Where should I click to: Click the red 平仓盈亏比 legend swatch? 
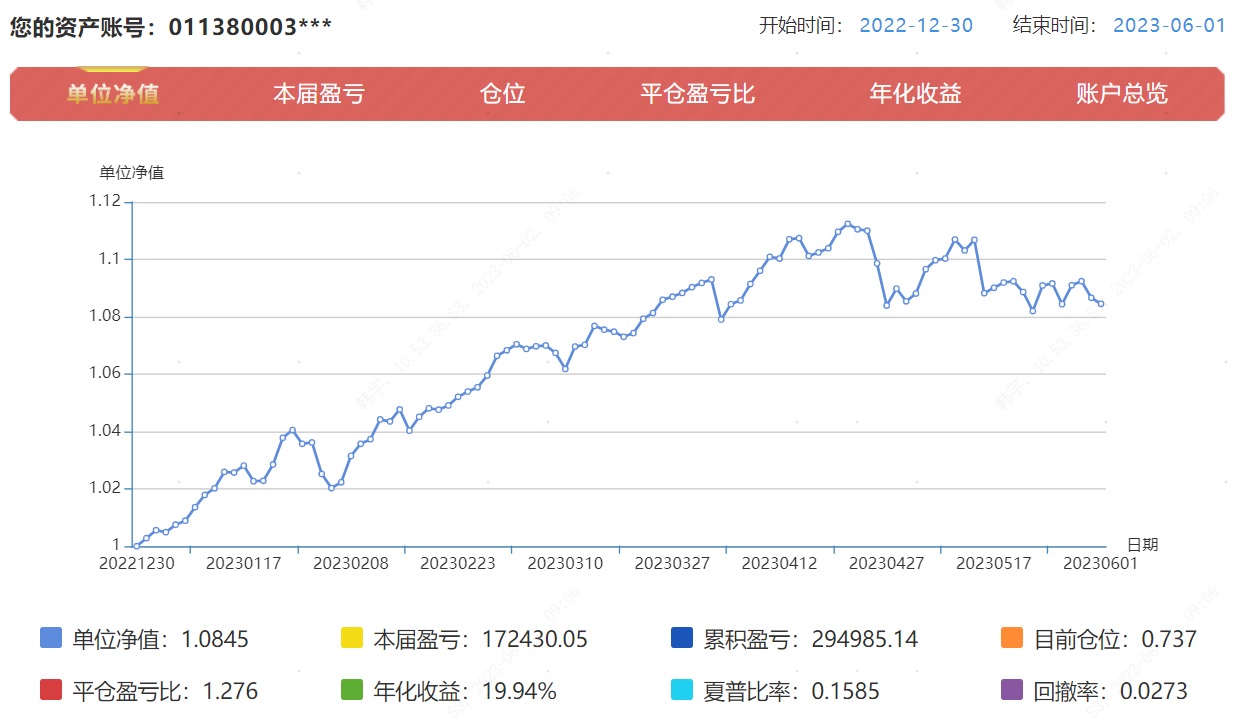(51, 690)
